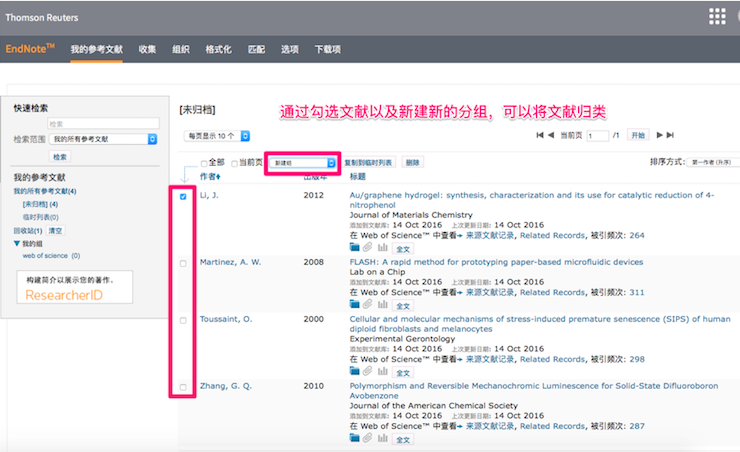
Task: Go to next page arrow
Action: pos(659,135)
